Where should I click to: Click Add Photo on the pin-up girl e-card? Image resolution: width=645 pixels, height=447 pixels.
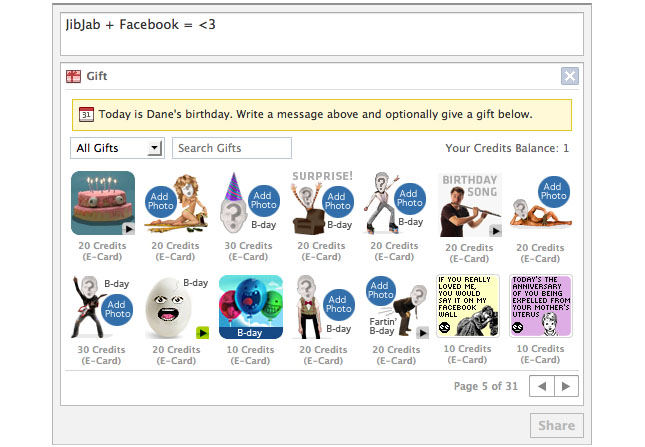(x=160, y=200)
